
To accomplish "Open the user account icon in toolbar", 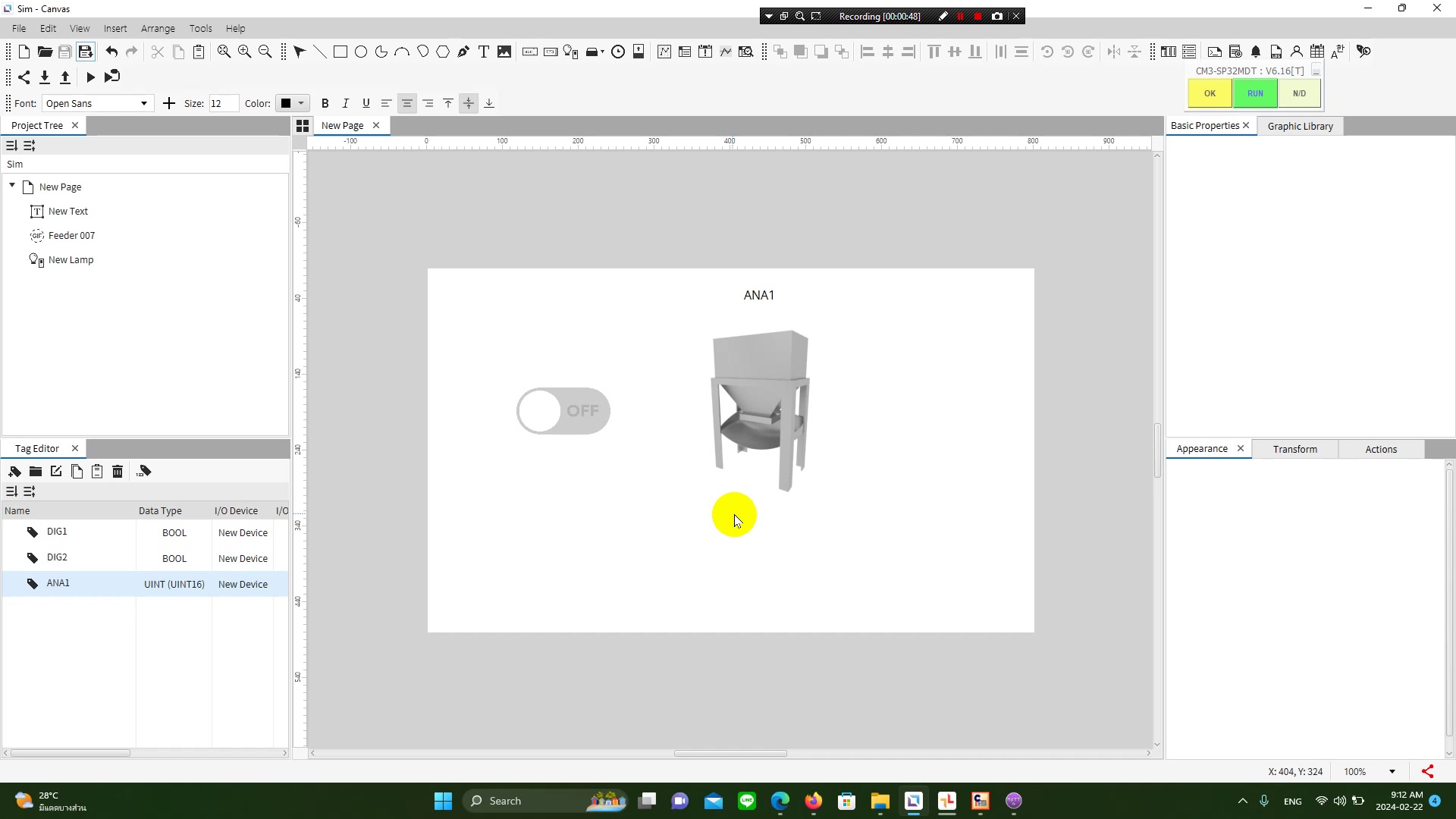I will pyautogui.click(x=1297, y=52).
